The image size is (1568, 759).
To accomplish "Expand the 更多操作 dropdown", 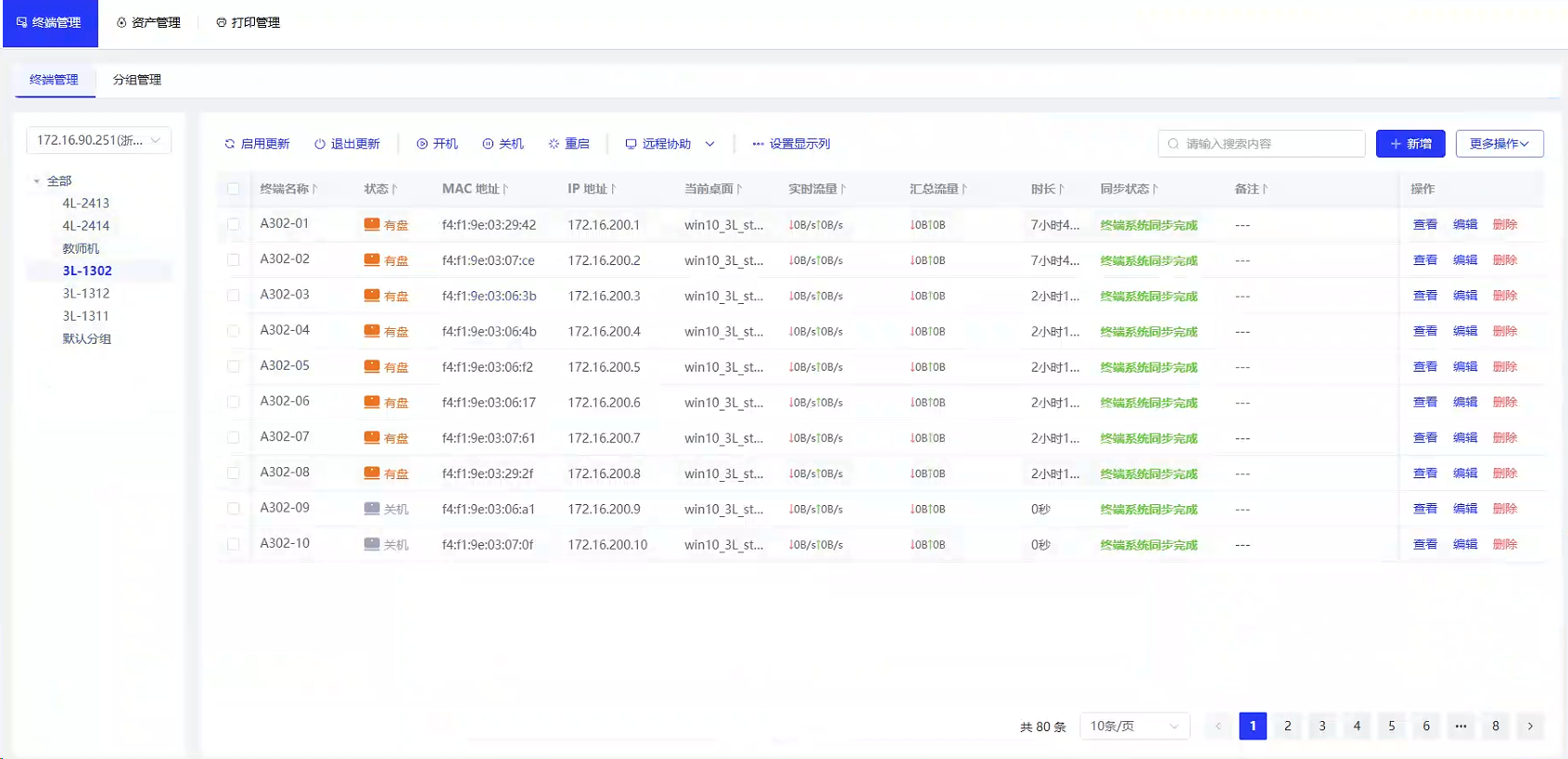I will tap(1498, 144).
